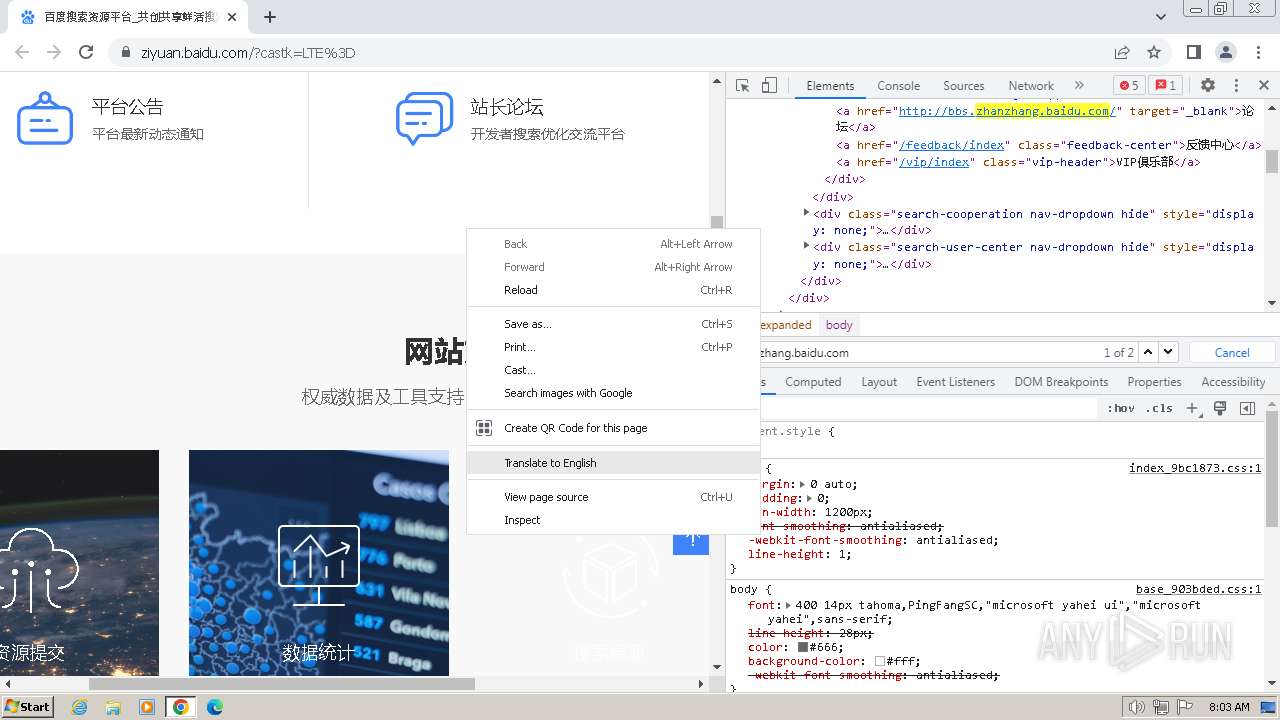
Task: Choose Create QR Code for this page
Action: tap(613, 428)
